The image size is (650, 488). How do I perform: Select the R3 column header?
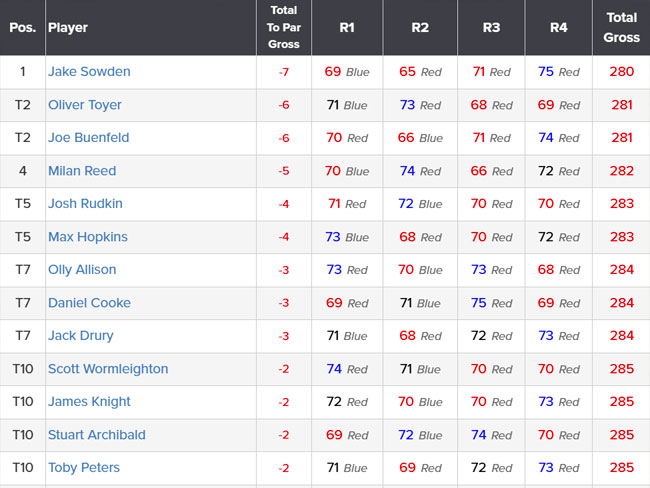(x=491, y=27)
